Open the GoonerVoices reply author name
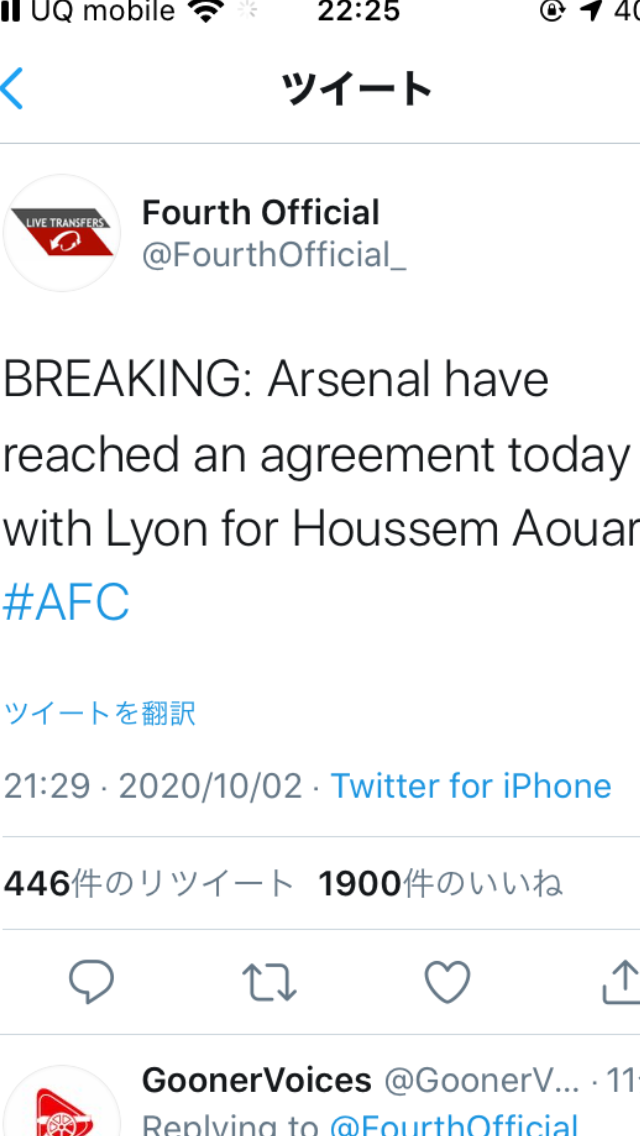The image size is (640, 1136). click(257, 1081)
